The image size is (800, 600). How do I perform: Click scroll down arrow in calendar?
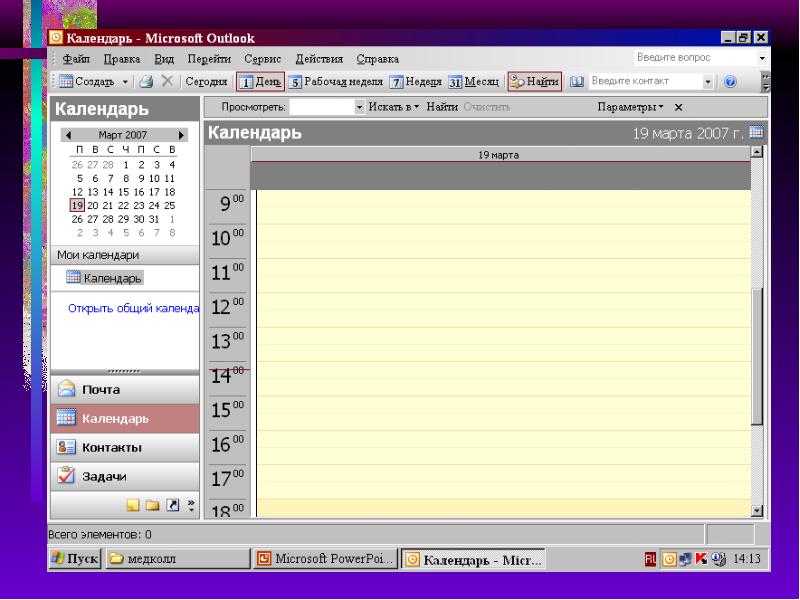757,510
